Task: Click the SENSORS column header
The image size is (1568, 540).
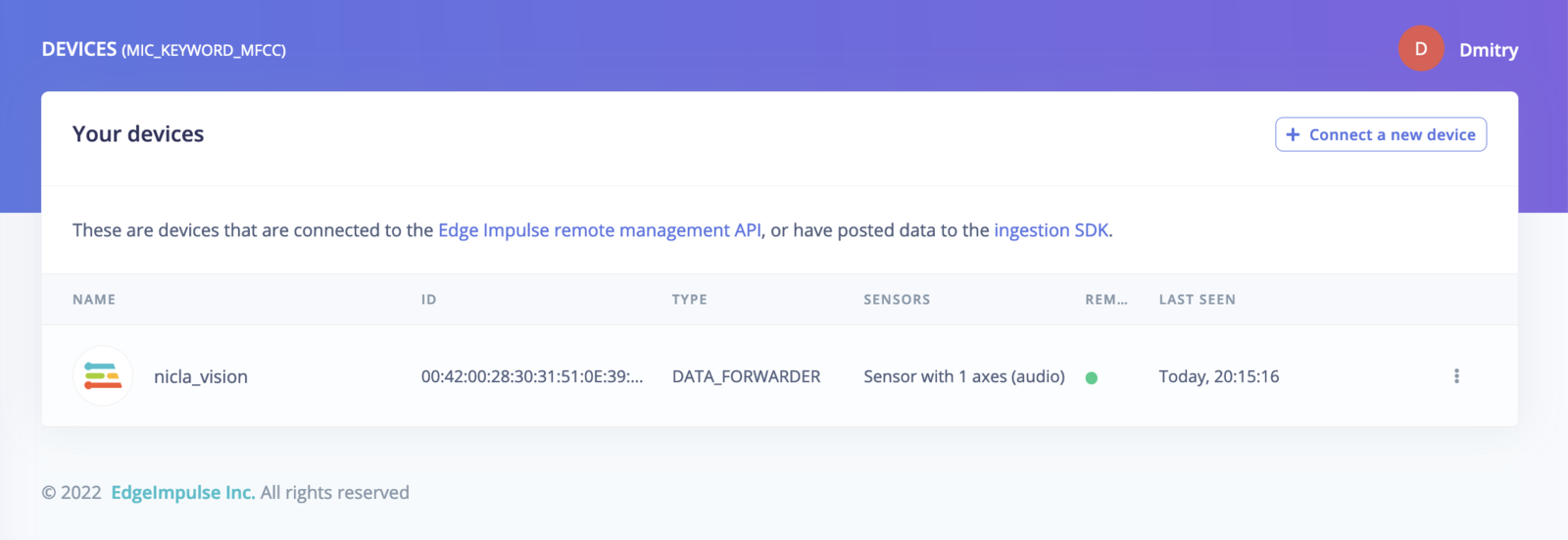Action: [x=897, y=300]
